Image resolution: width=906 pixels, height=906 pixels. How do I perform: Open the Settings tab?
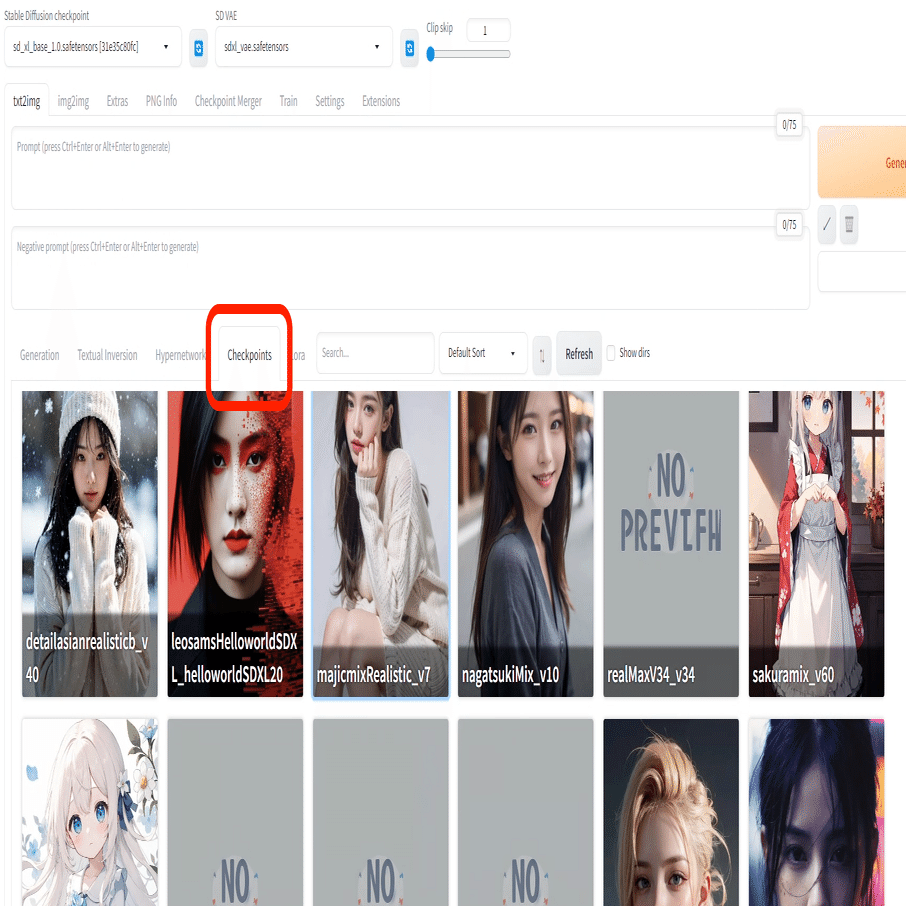tap(329, 101)
